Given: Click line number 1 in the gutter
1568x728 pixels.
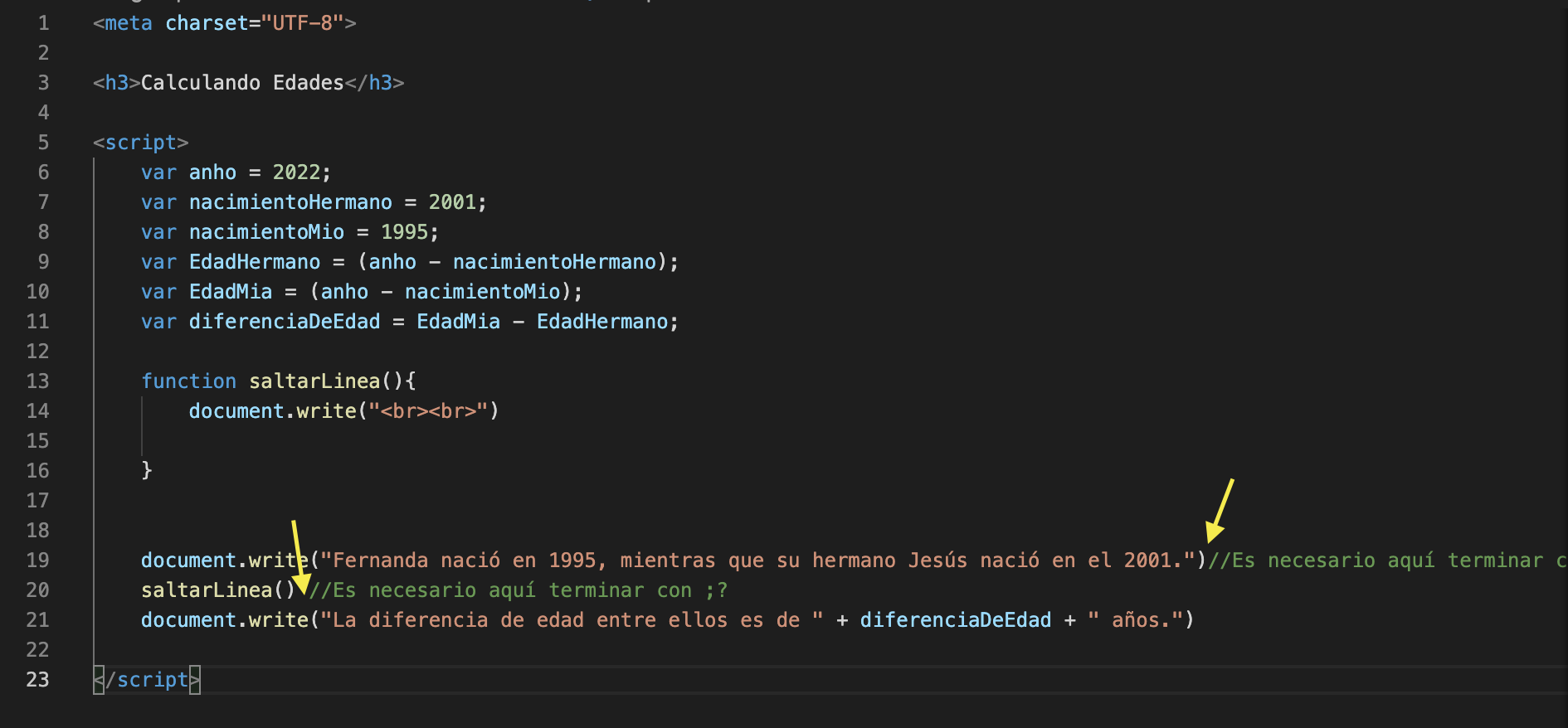Looking at the screenshot, I should pyautogui.click(x=43, y=23).
